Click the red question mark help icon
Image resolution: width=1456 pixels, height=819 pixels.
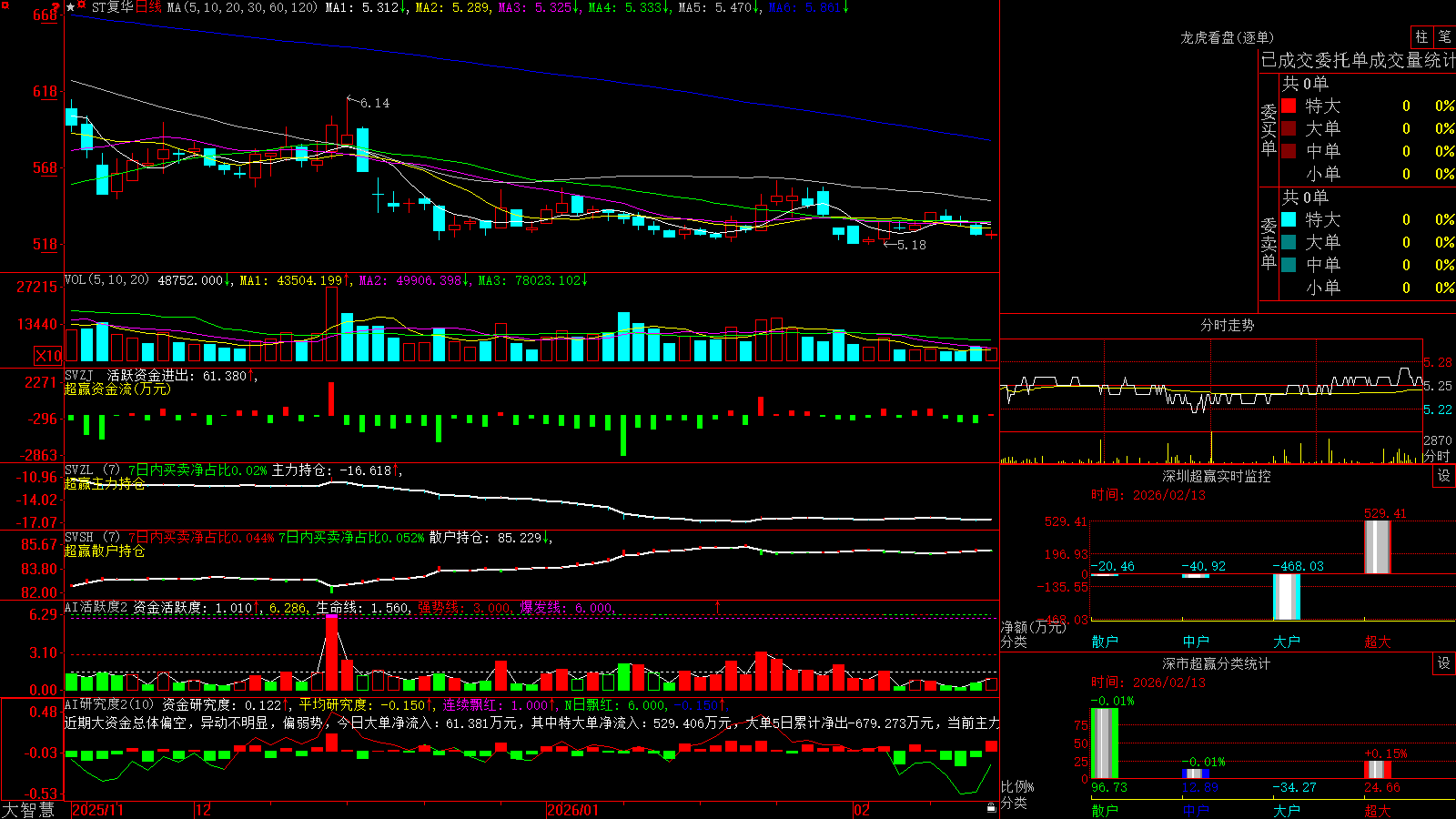click(x=56, y=7)
